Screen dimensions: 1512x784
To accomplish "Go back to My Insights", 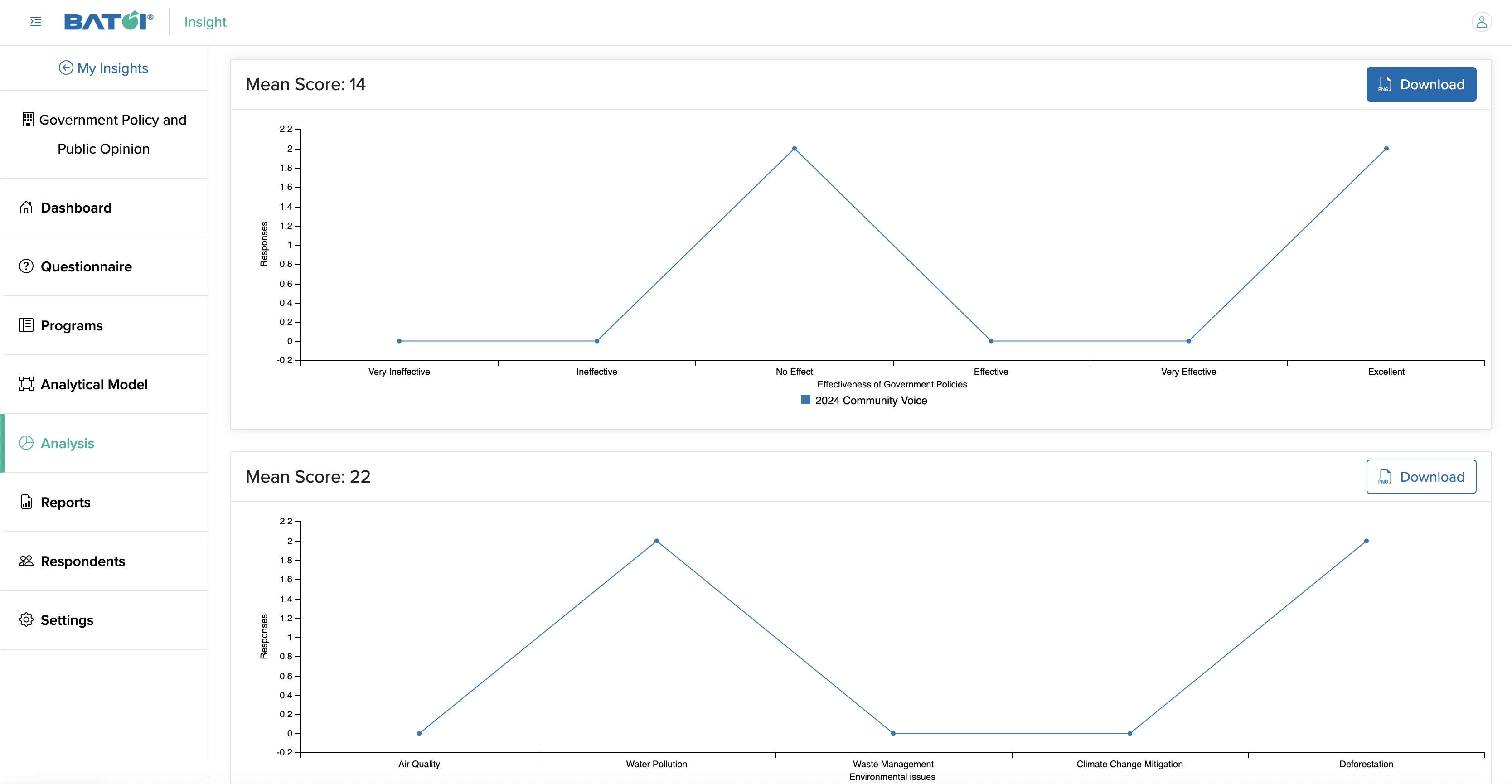I will coord(104,68).
